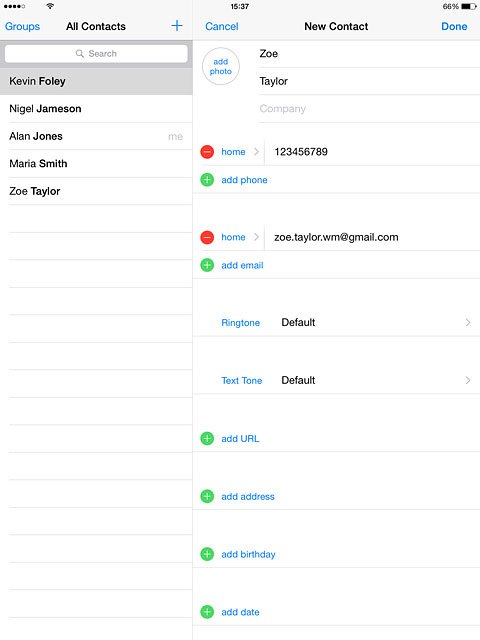
Task: Change the phone label from home
Action: click(240, 152)
